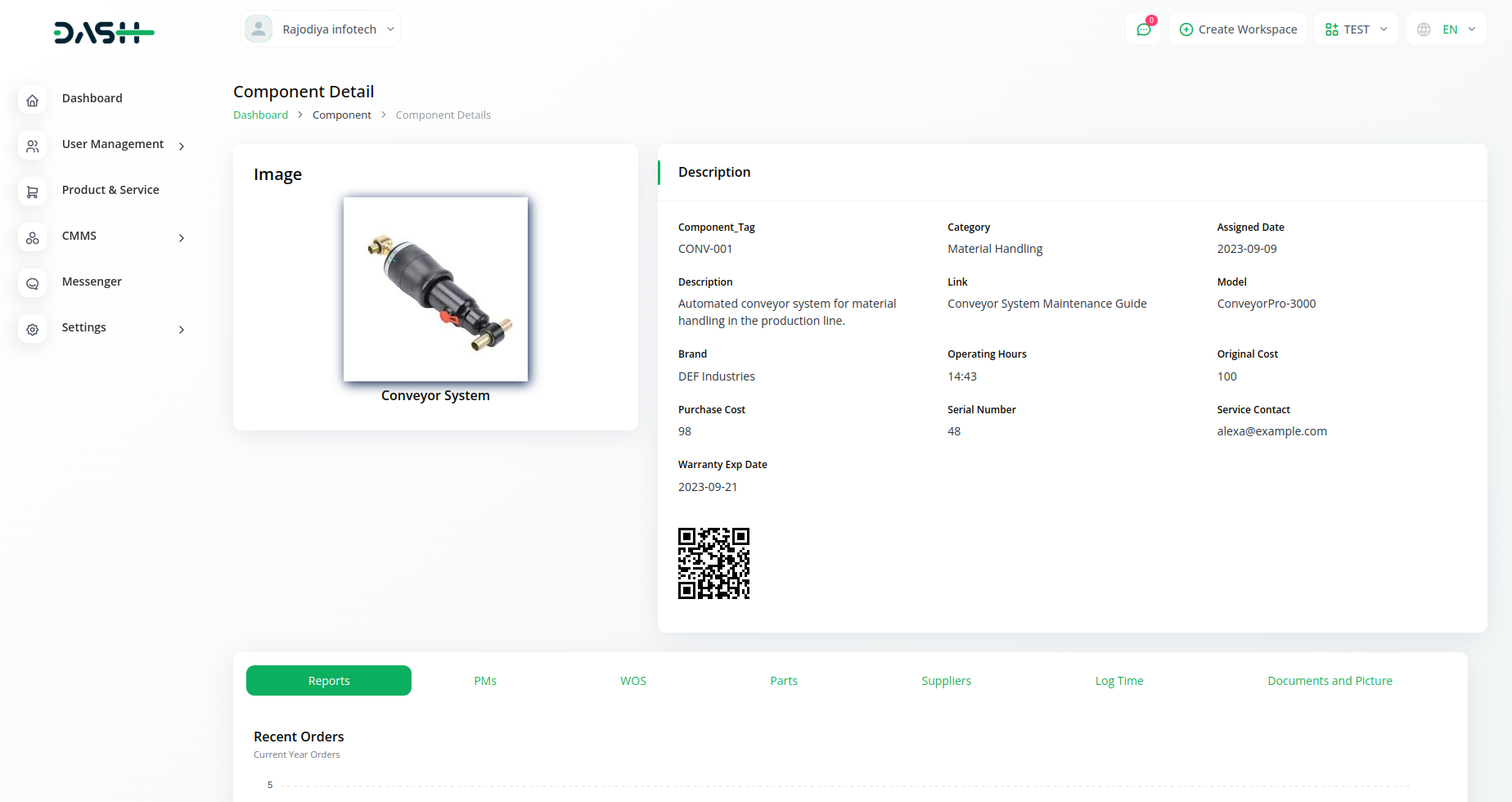Click the Product & Service cart icon

coord(33,192)
